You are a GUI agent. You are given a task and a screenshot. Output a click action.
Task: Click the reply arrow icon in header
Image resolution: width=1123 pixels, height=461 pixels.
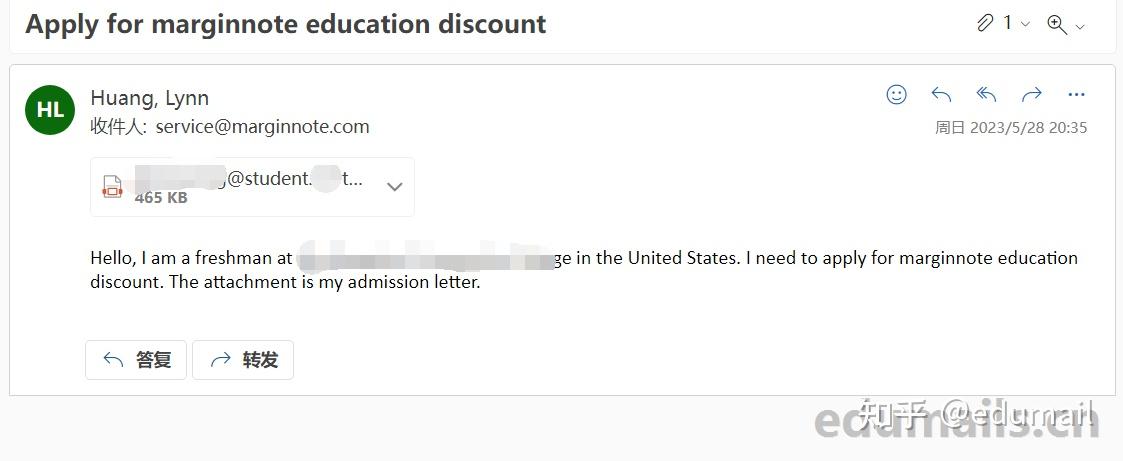(x=941, y=95)
